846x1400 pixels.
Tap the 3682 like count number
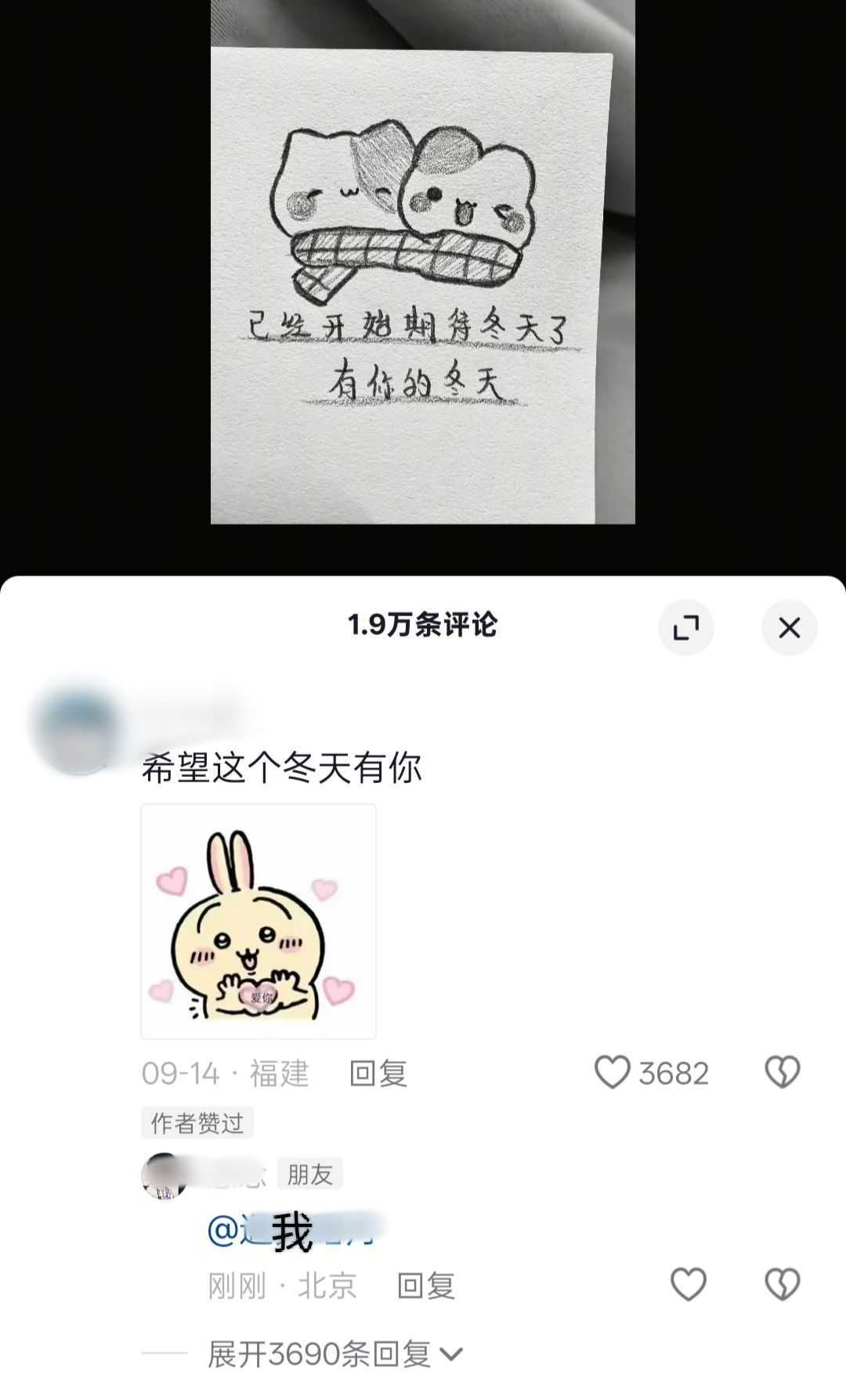pos(674,1073)
